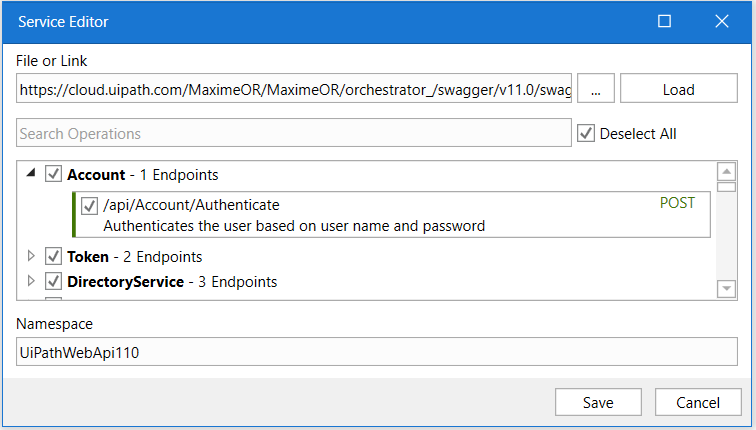Click into the Search Operations field
The height and width of the screenshot is (430, 756).
[x=292, y=133]
